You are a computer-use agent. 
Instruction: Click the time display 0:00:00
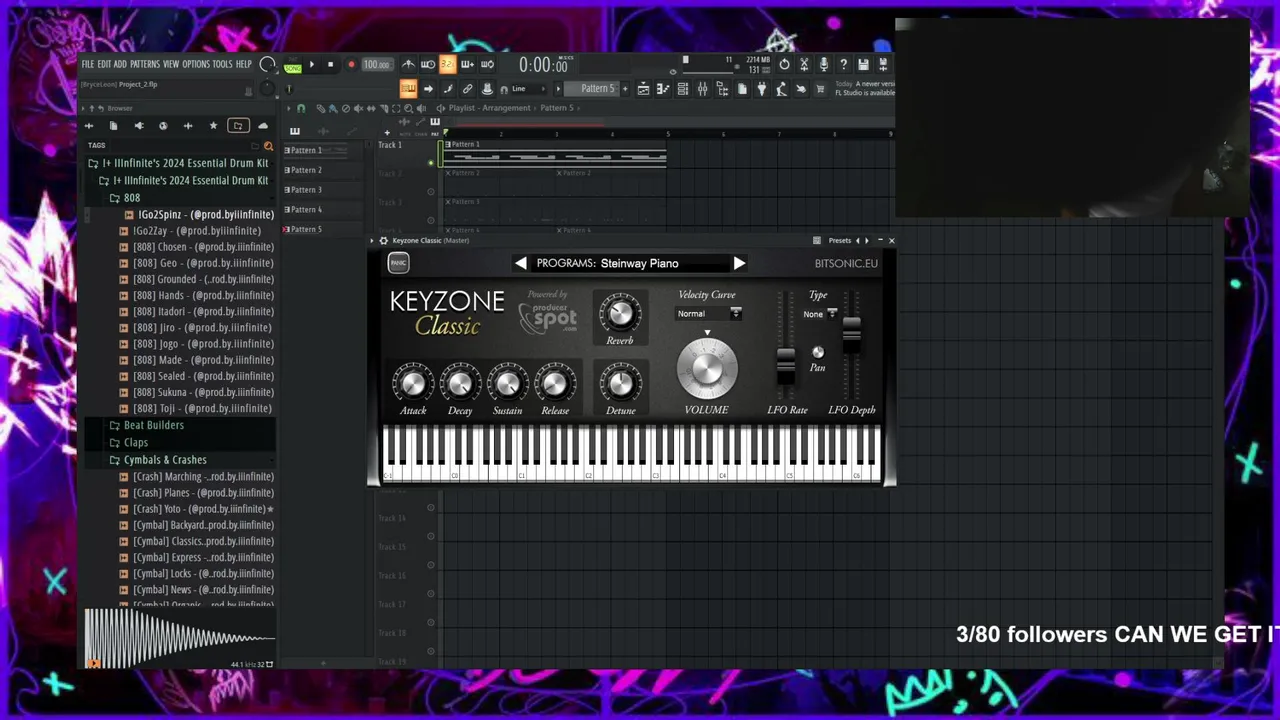[543, 65]
